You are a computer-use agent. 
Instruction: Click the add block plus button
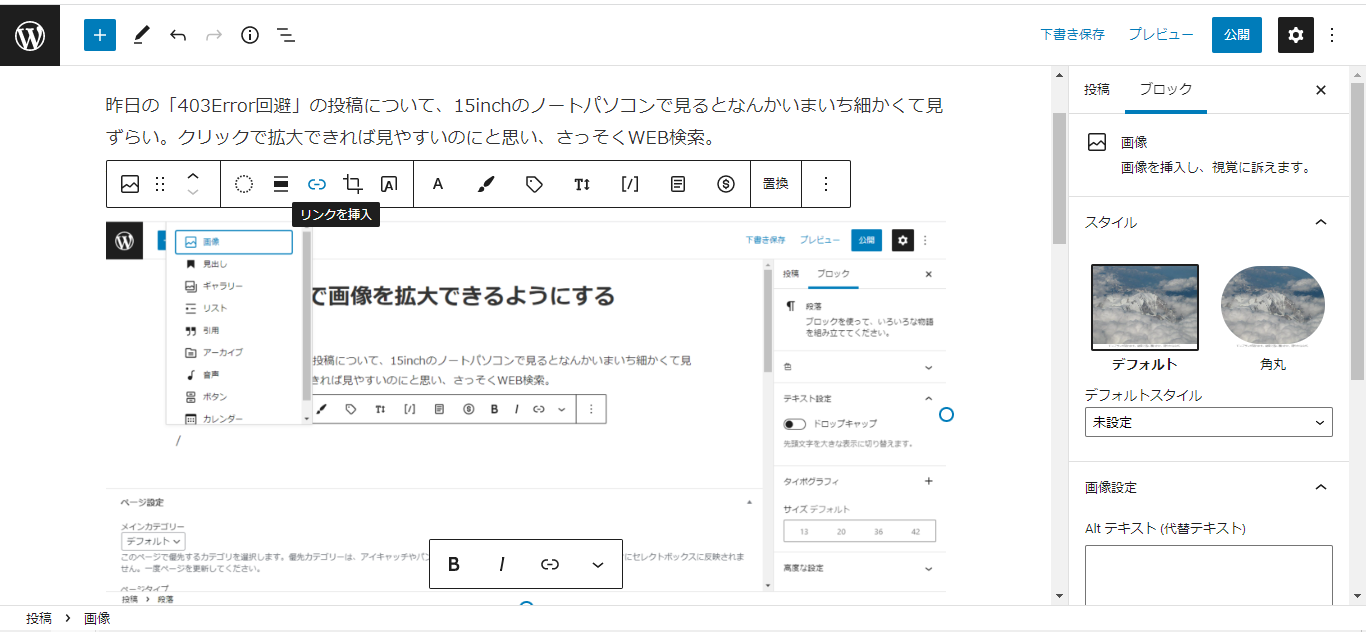[x=100, y=35]
